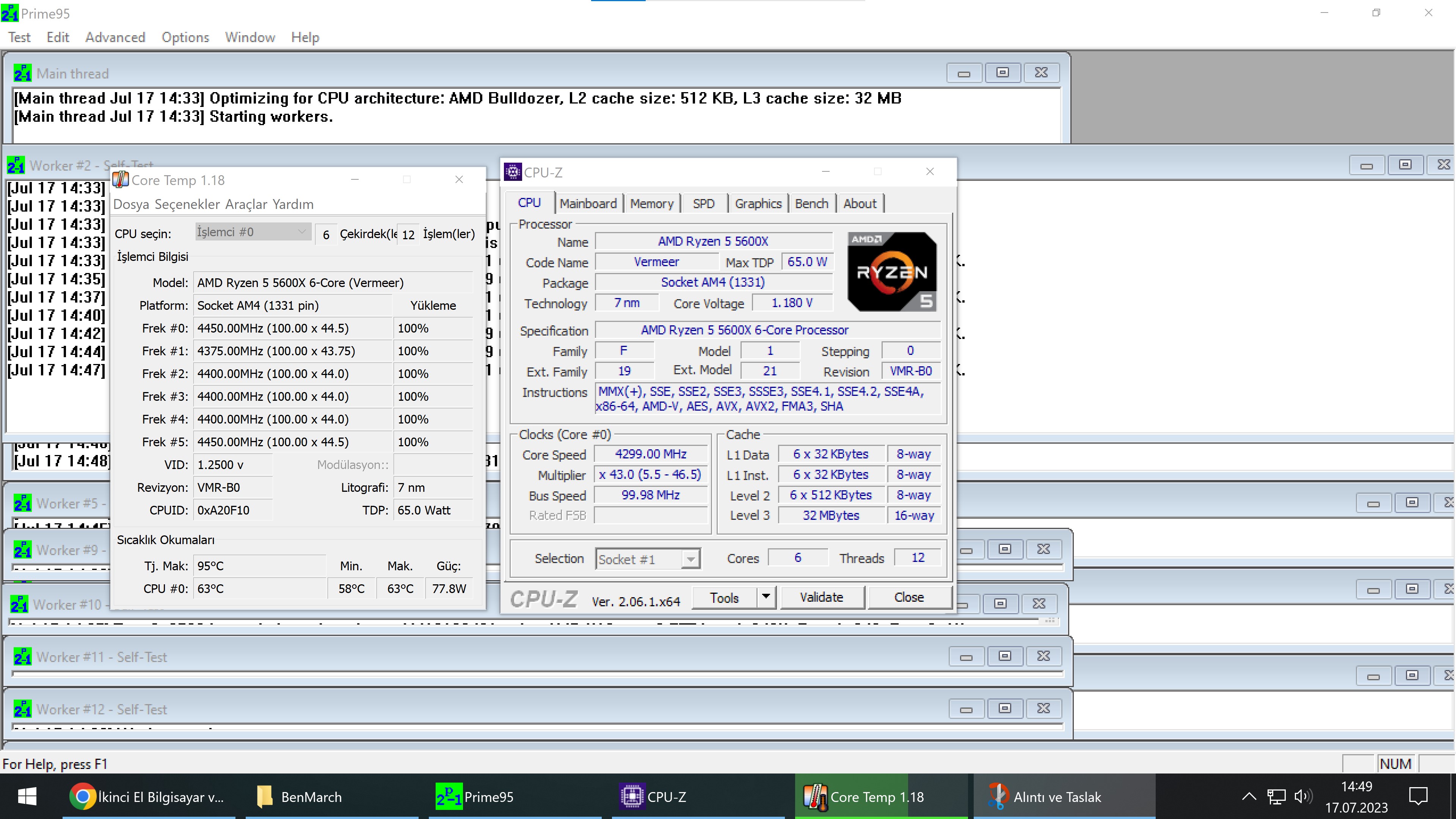Viewport: 1456px width, 819px height.
Task: Click the Frek #1 value 4375.00MHz in Core Temp
Action: click(292, 350)
